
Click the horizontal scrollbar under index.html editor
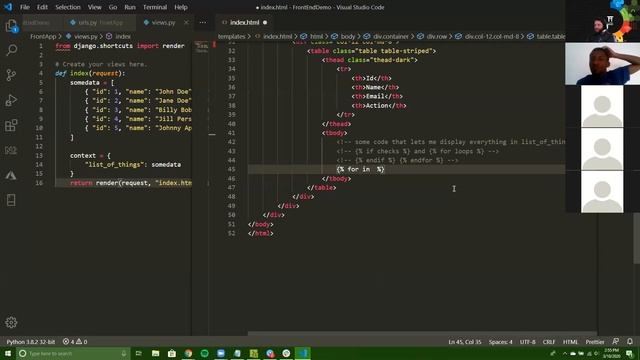pos(422,333)
